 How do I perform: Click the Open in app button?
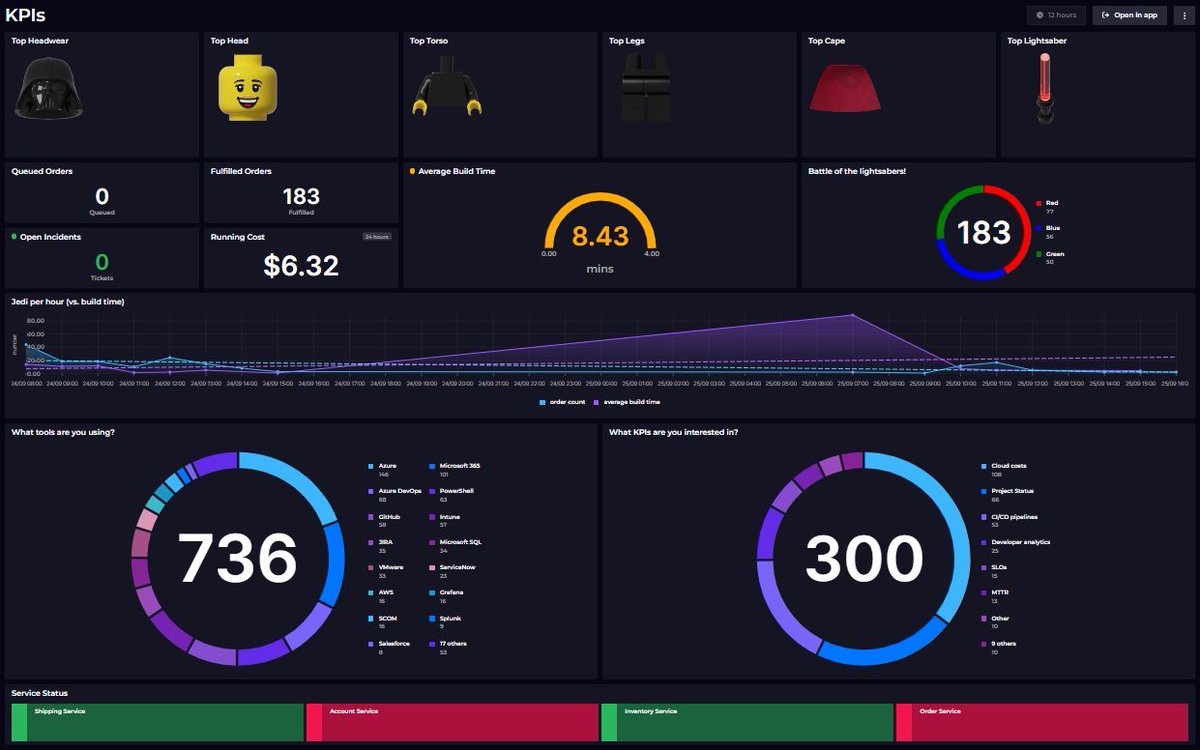(x=1129, y=15)
